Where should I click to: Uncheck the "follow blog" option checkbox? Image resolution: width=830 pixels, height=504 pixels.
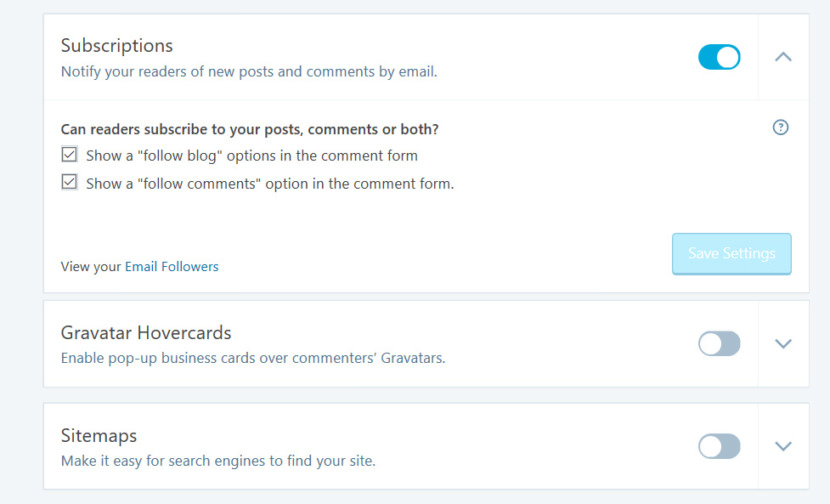tap(69, 155)
